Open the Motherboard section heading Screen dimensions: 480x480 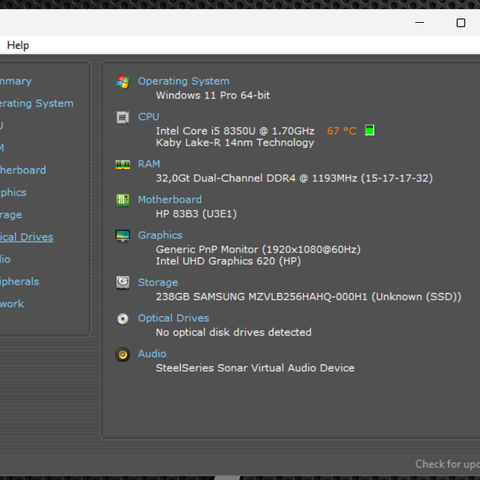click(x=170, y=199)
